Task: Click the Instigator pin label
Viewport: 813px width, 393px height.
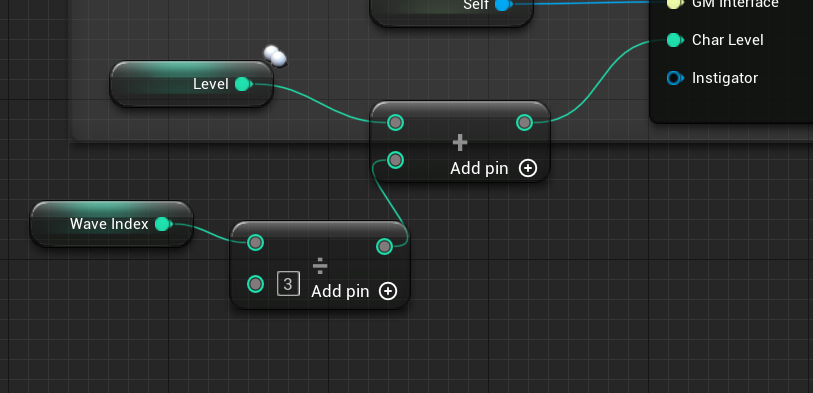Action: coord(725,78)
